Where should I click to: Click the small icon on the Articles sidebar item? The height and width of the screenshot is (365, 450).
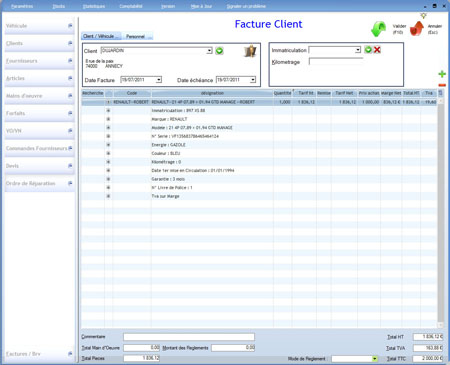click(70, 78)
